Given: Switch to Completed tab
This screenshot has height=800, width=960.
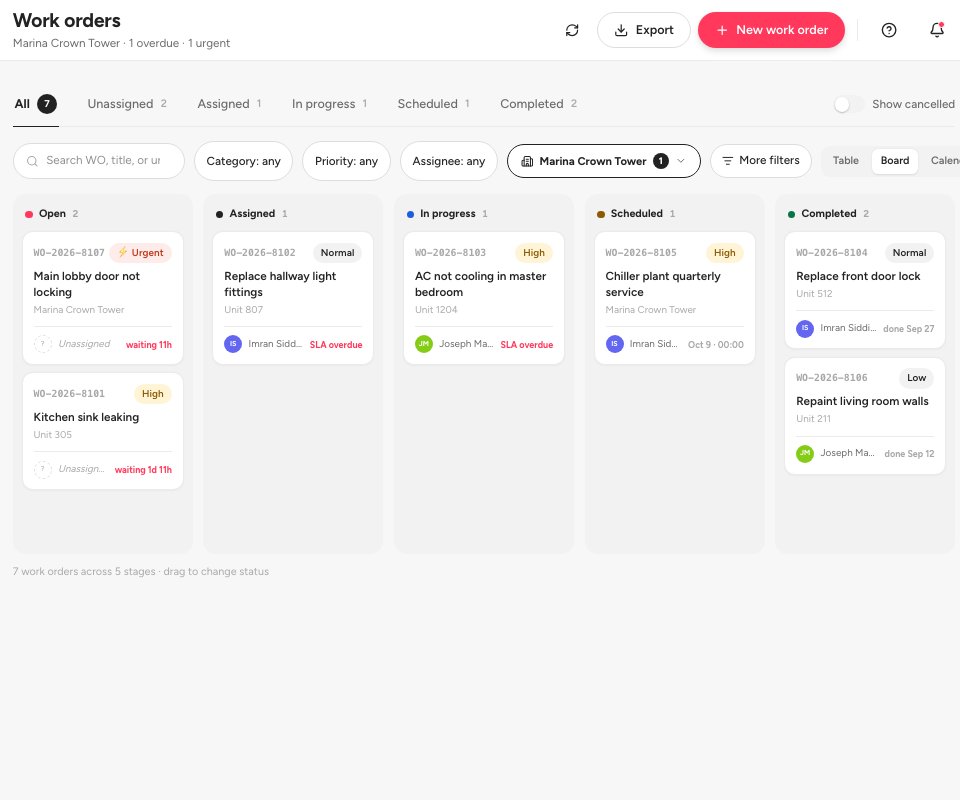Looking at the screenshot, I should click(538, 104).
